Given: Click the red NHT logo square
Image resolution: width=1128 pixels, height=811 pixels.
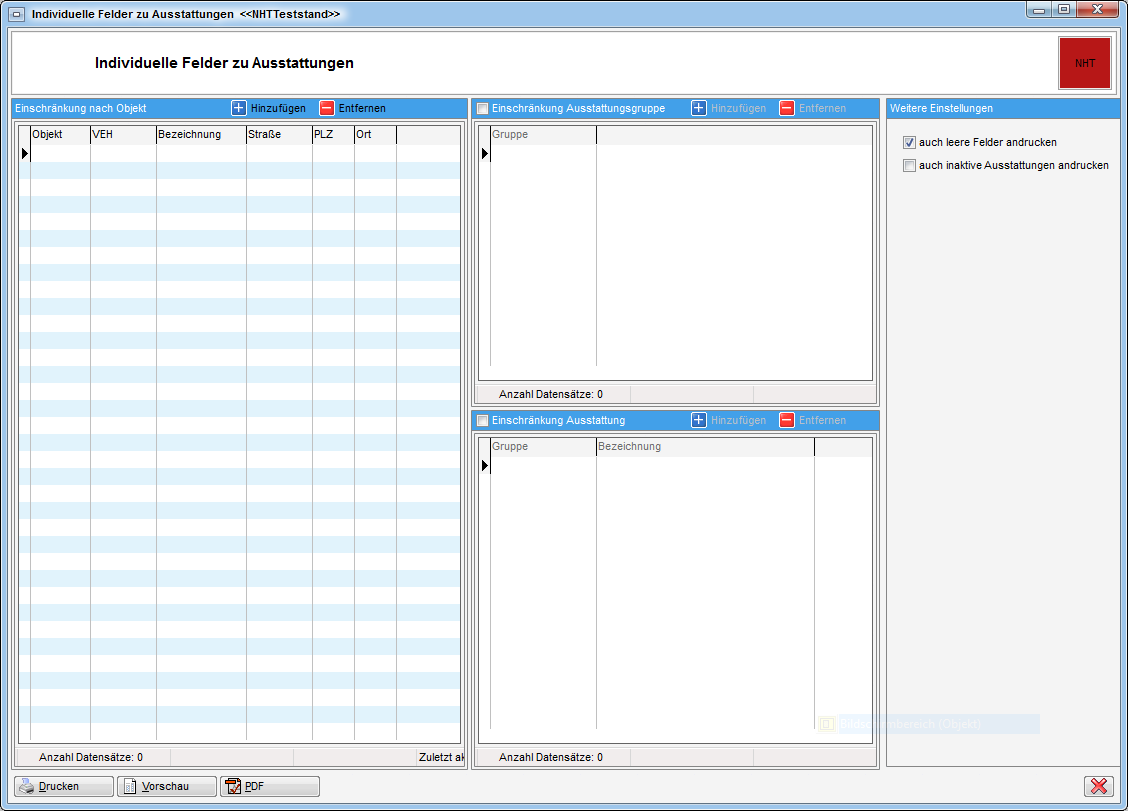Looking at the screenshot, I should [x=1084, y=63].
